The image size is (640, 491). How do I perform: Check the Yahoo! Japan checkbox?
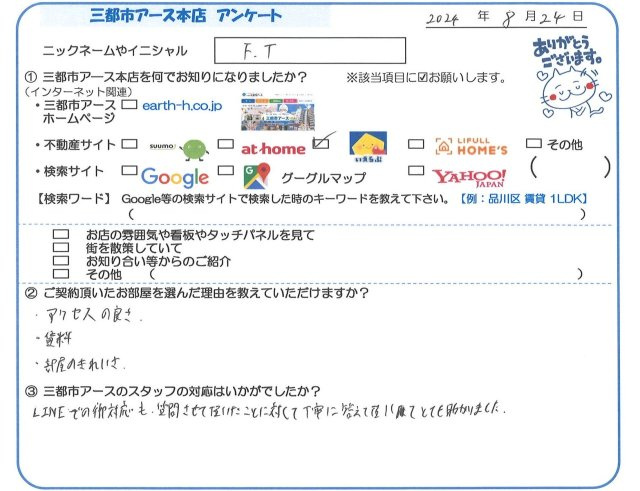[416, 170]
